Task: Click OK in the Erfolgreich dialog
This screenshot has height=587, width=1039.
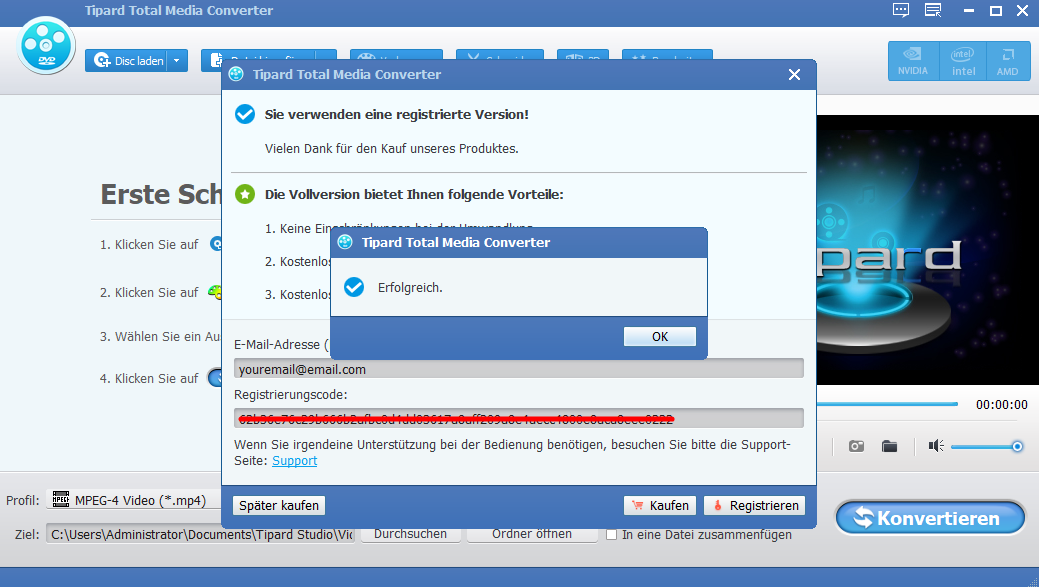Action: (659, 337)
